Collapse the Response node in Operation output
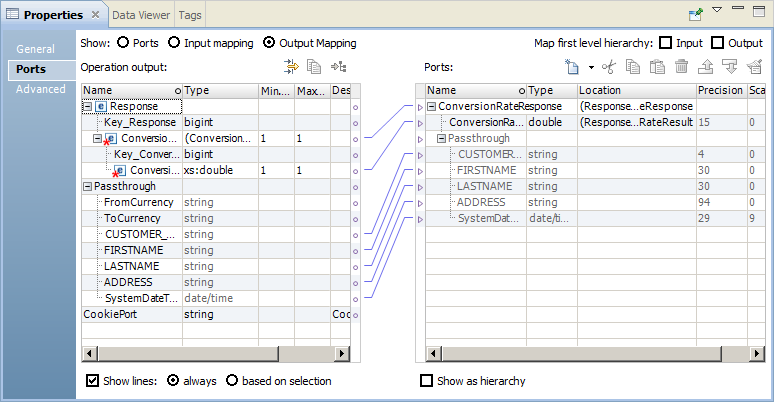Viewport: 774px width, 402px height. pyautogui.click(x=88, y=106)
